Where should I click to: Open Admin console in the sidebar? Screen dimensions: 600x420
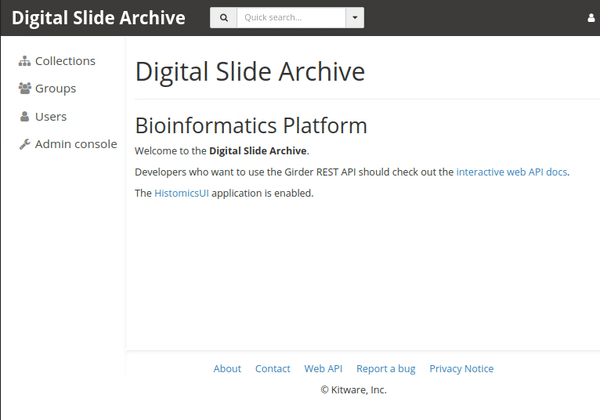pos(68,144)
